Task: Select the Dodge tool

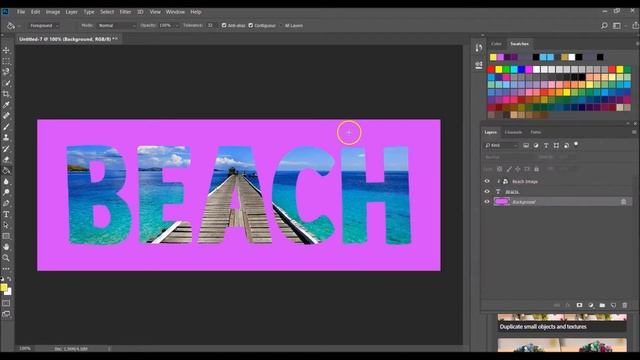Action: coord(6,192)
